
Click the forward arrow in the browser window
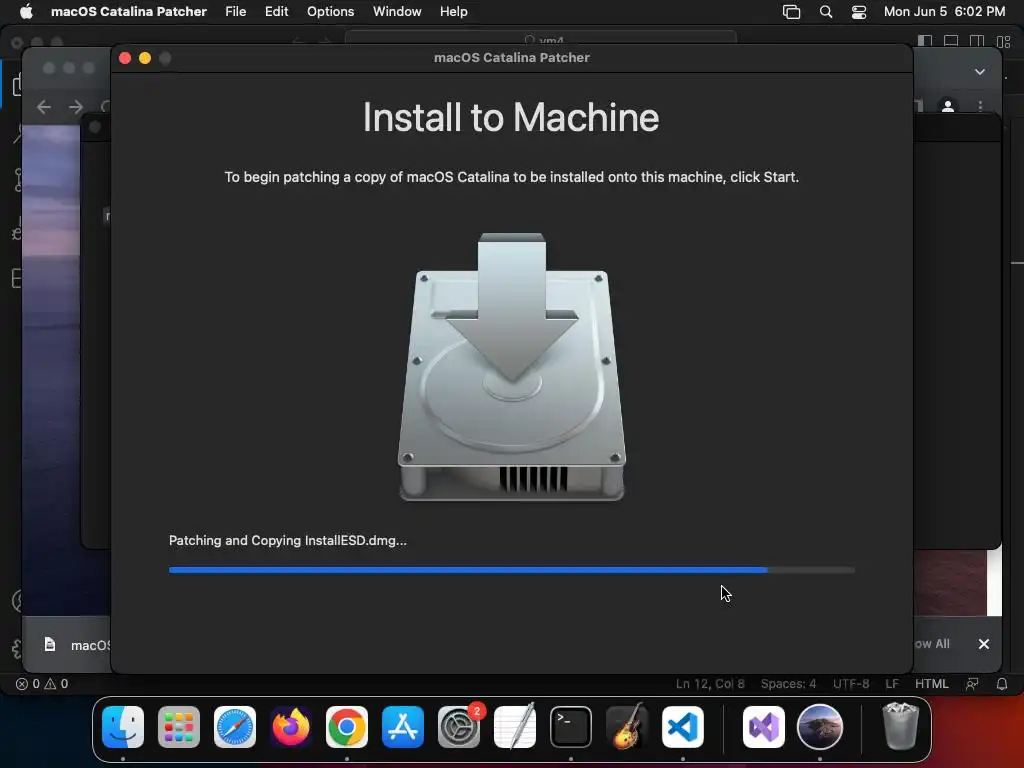[x=76, y=106]
